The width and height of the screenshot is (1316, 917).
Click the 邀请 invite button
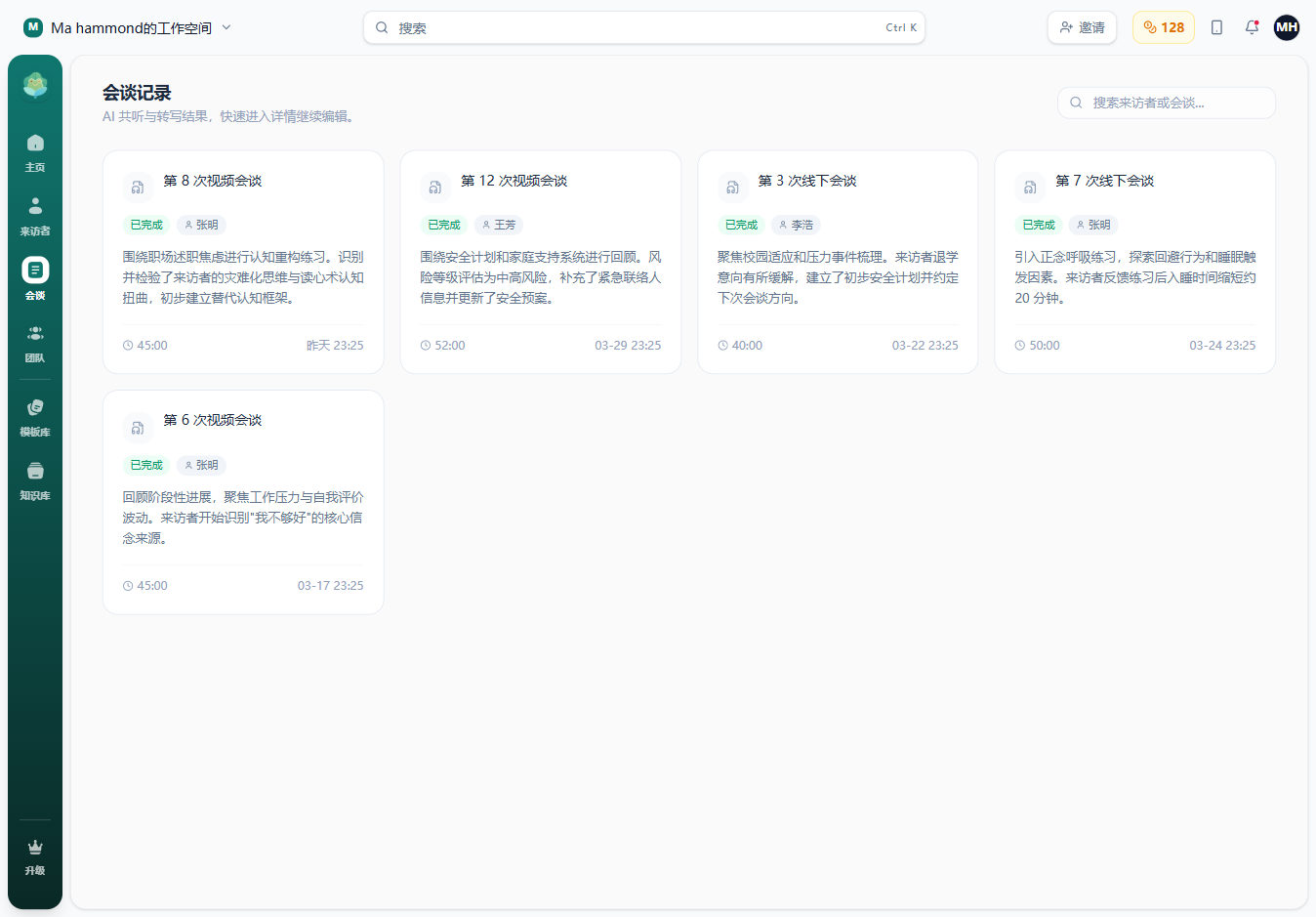pyautogui.click(x=1082, y=27)
